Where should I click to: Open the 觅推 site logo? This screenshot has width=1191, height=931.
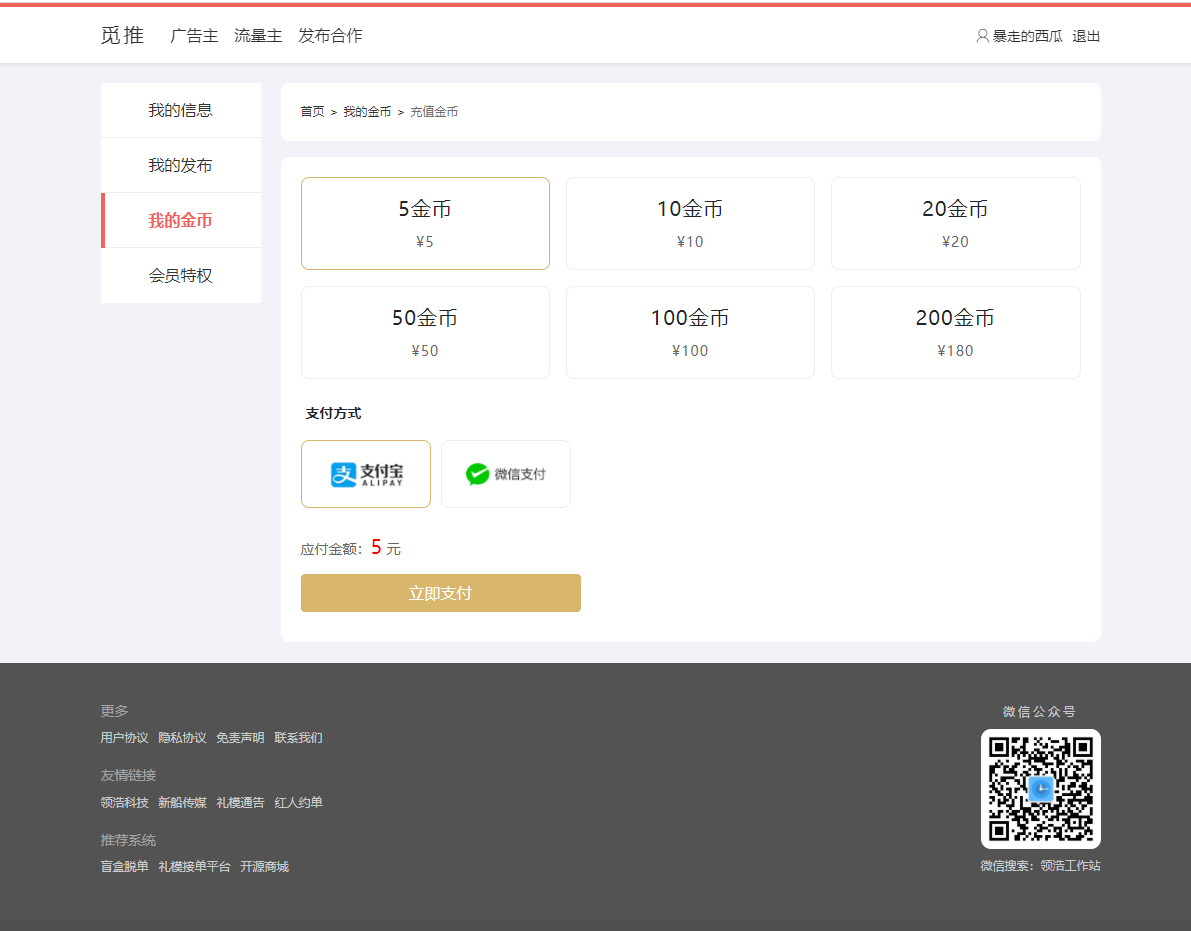click(x=122, y=36)
